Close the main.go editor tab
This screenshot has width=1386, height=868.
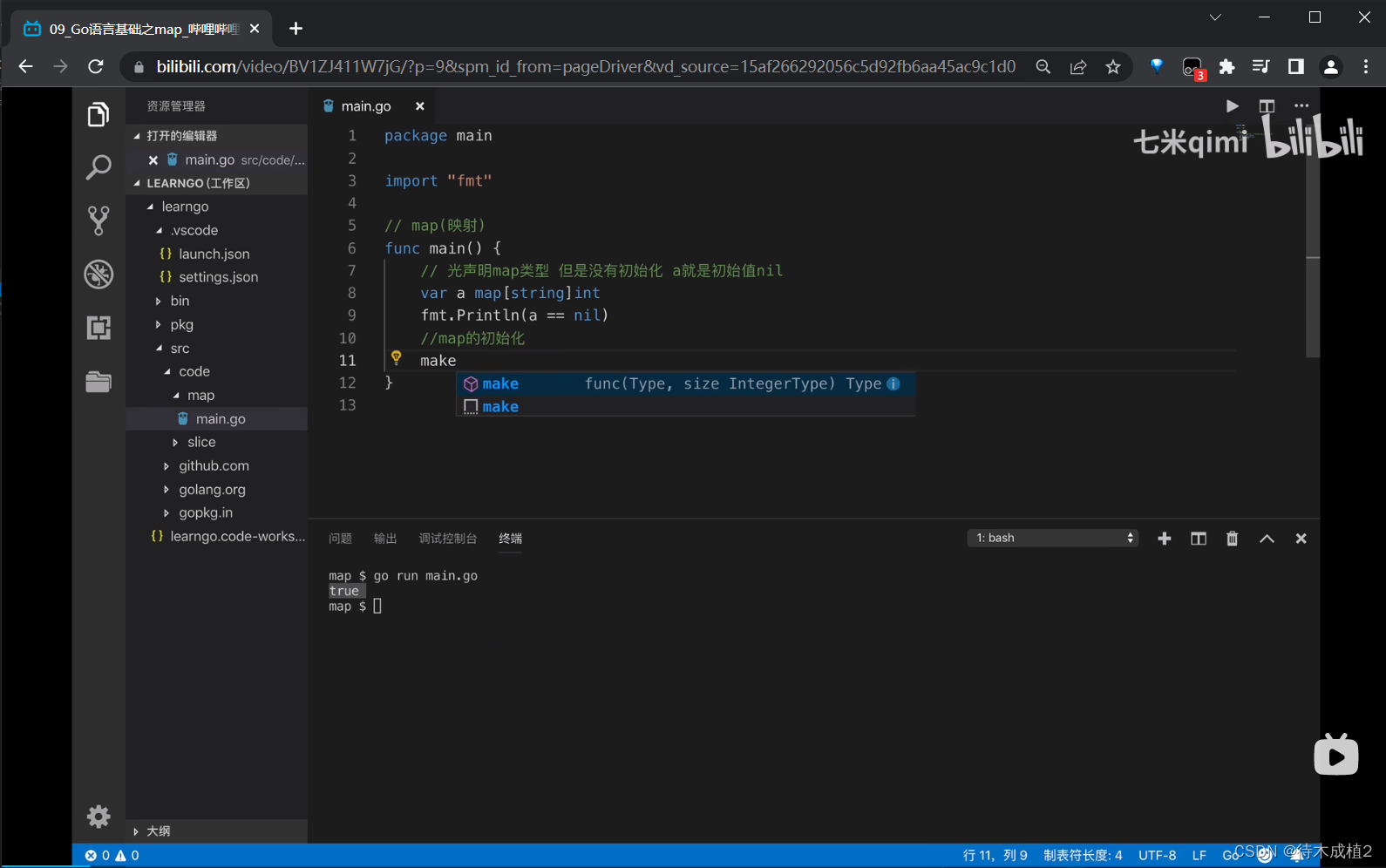419,106
